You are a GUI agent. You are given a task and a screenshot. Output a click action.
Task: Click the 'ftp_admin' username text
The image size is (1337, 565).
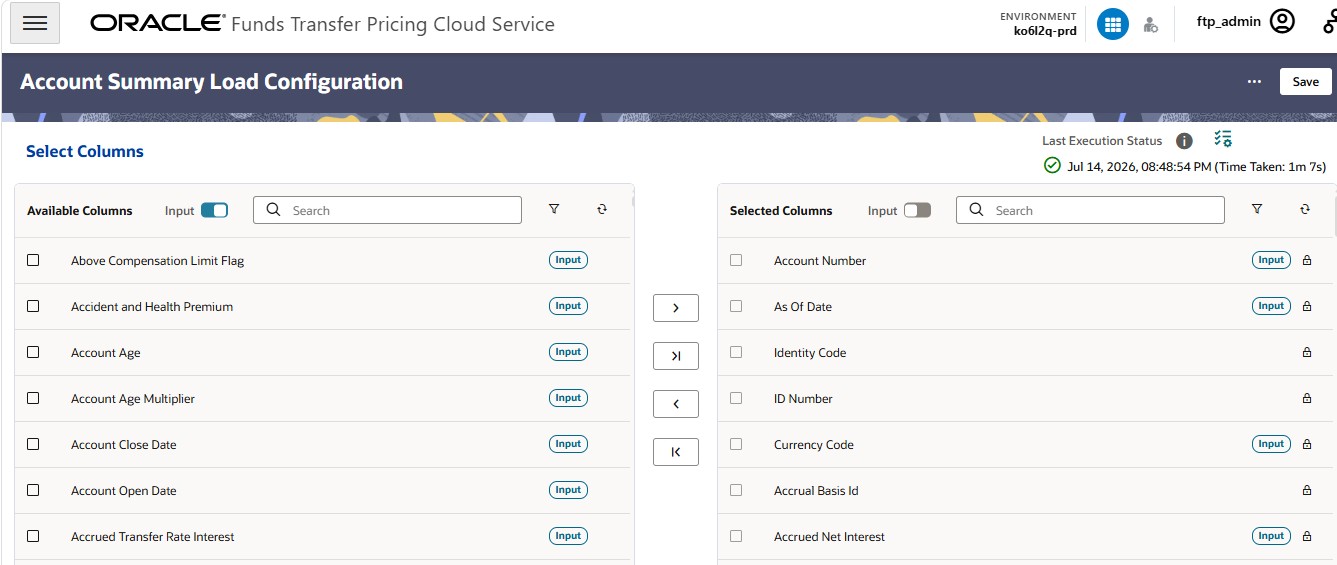click(1229, 21)
